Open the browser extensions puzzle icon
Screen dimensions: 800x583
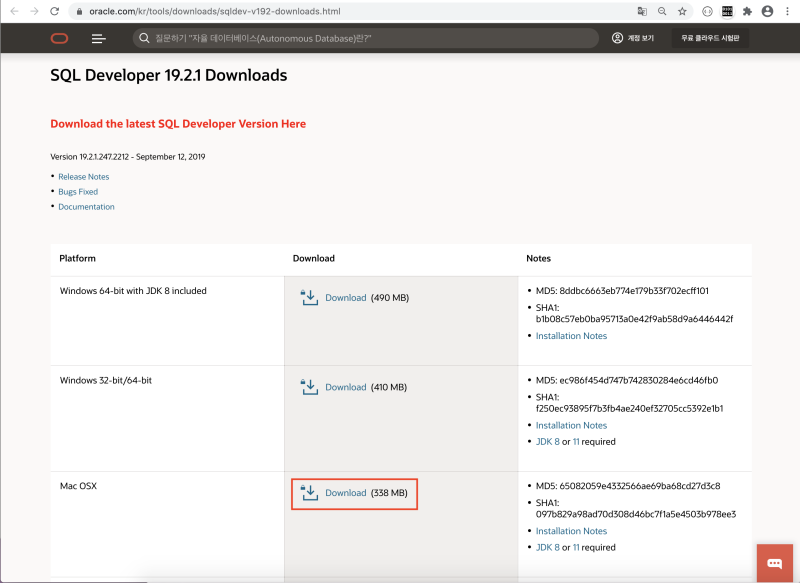(x=747, y=11)
